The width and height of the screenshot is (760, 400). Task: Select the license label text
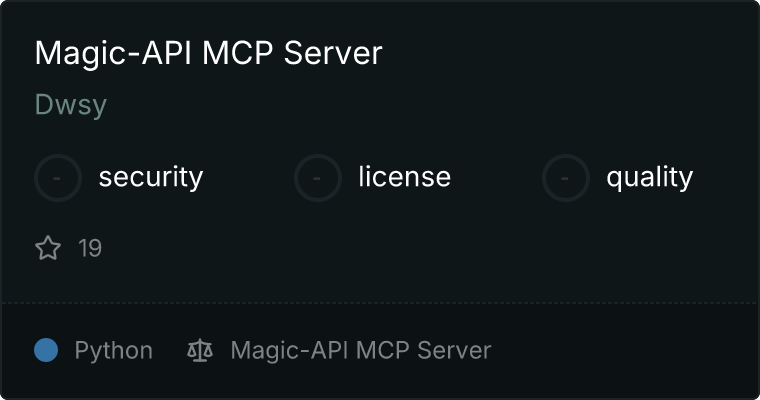(x=405, y=176)
